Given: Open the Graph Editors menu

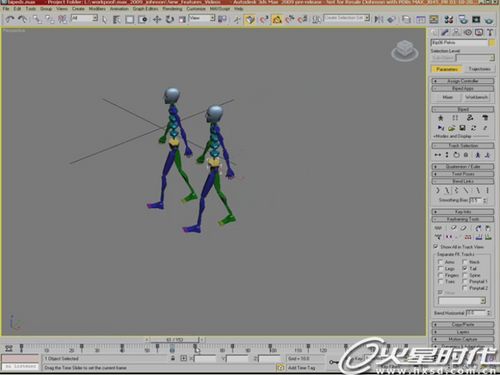Looking at the screenshot, I should click(x=145, y=9).
